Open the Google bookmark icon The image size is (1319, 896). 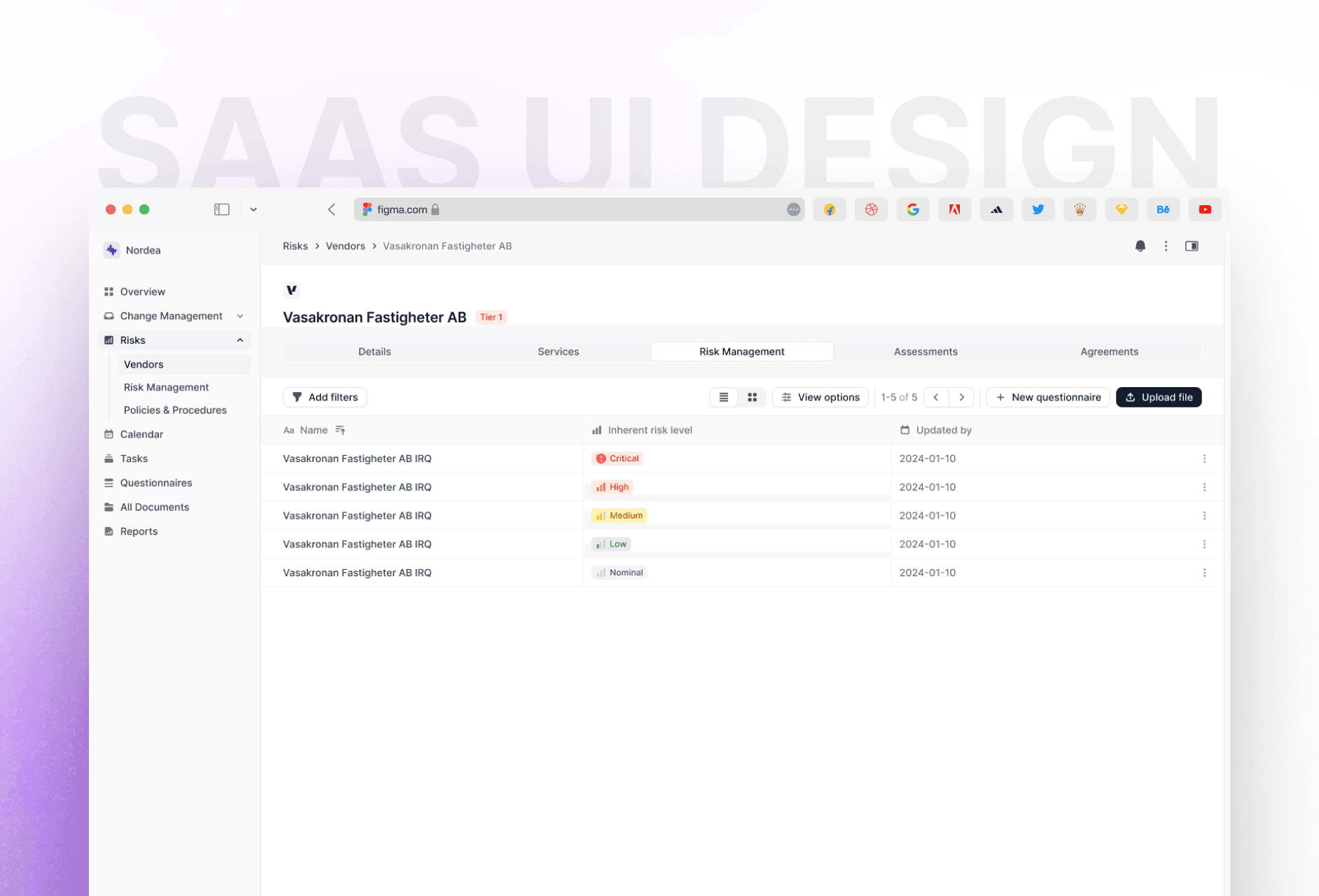pyautogui.click(x=913, y=209)
